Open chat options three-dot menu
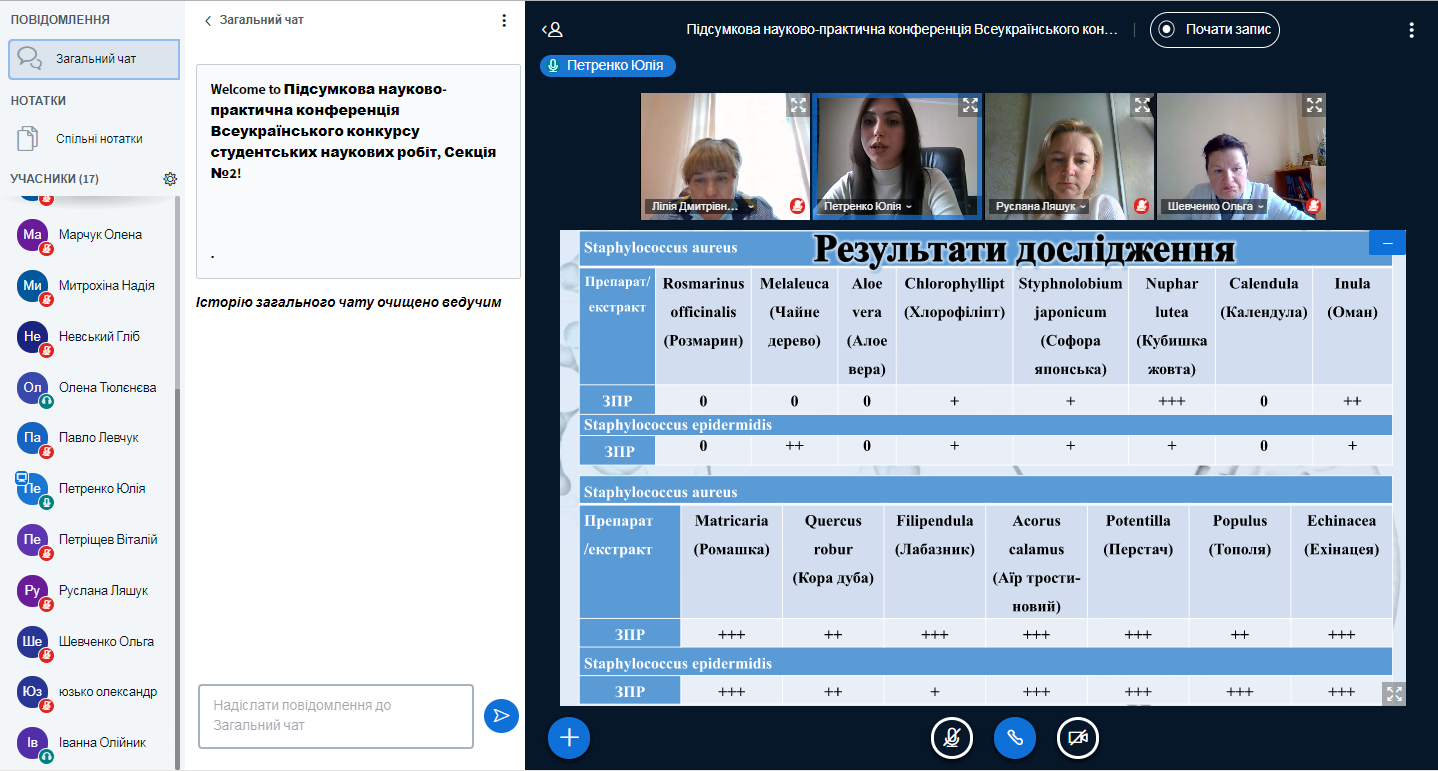The width and height of the screenshot is (1438, 771). point(503,20)
